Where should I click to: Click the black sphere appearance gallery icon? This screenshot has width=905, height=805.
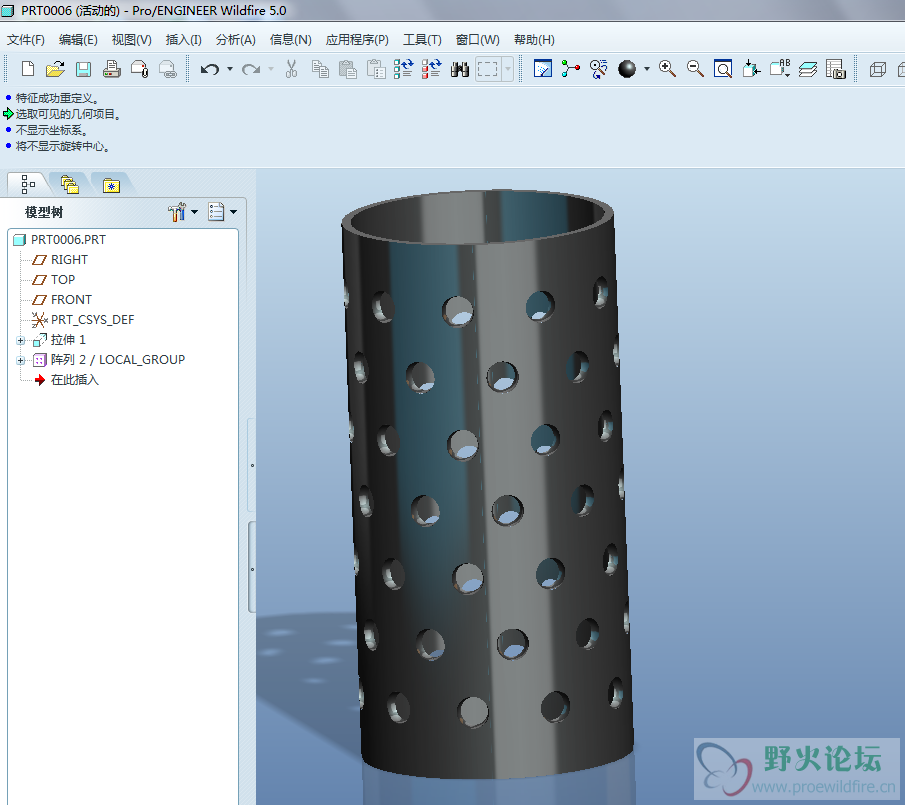pyautogui.click(x=627, y=69)
